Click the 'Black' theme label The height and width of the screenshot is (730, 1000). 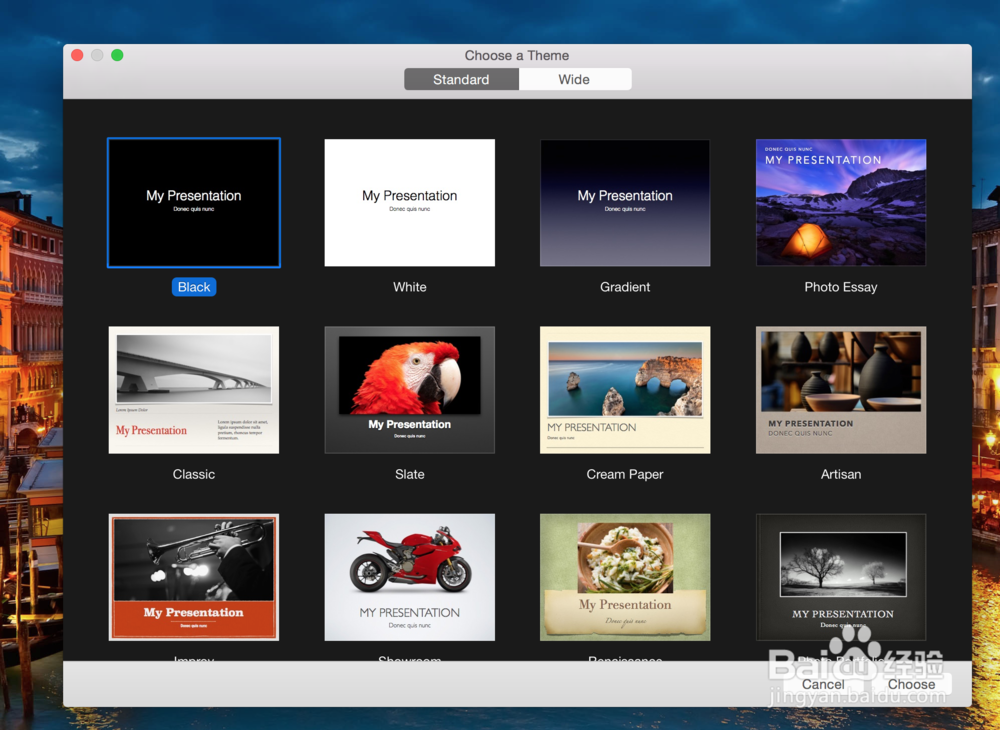(194, 287)
